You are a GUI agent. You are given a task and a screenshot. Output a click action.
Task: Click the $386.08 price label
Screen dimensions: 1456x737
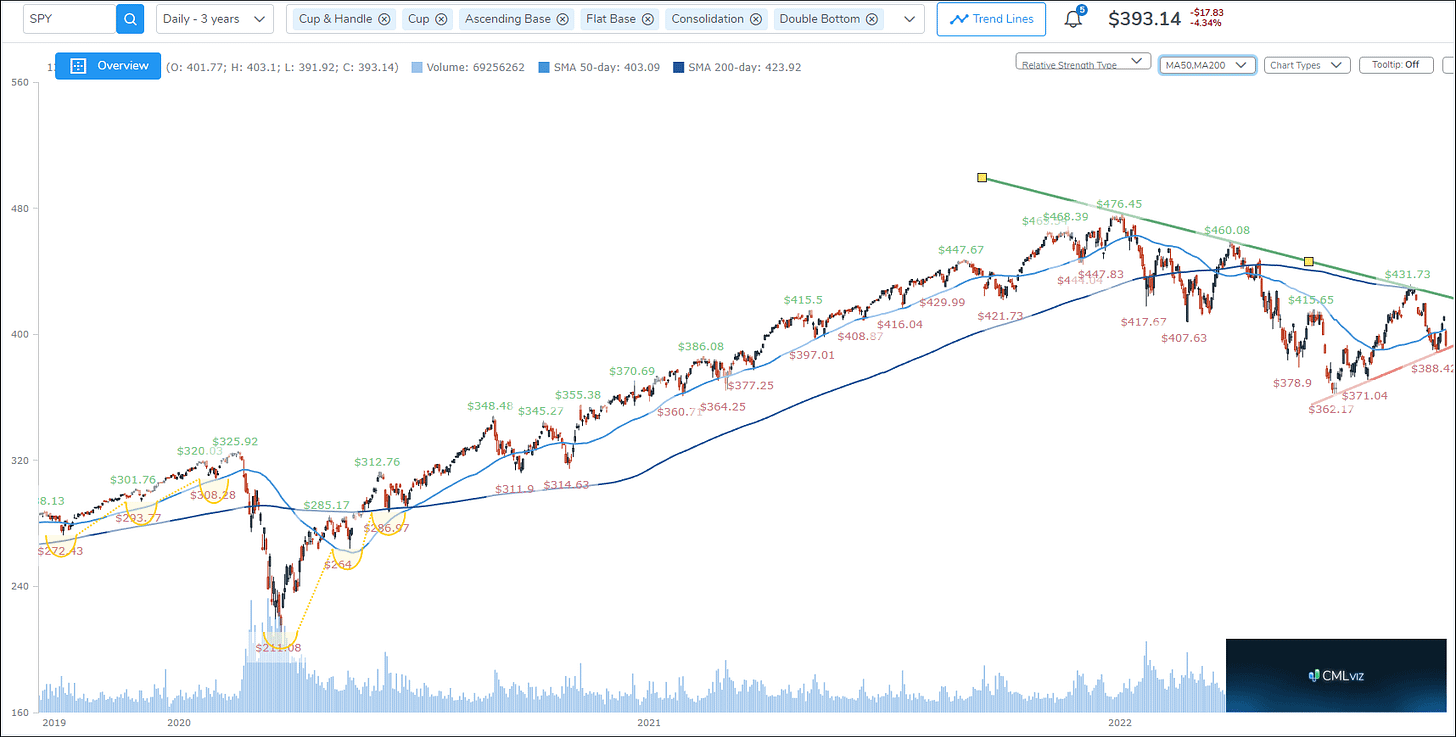700,347
